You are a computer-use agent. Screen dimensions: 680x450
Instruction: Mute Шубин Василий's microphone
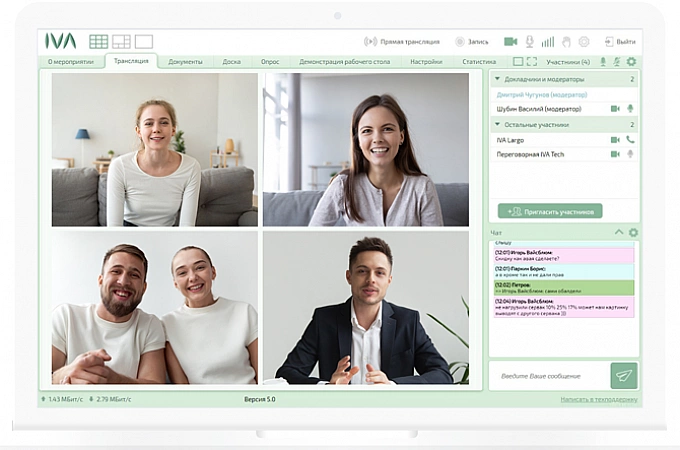tap(630, 109)
